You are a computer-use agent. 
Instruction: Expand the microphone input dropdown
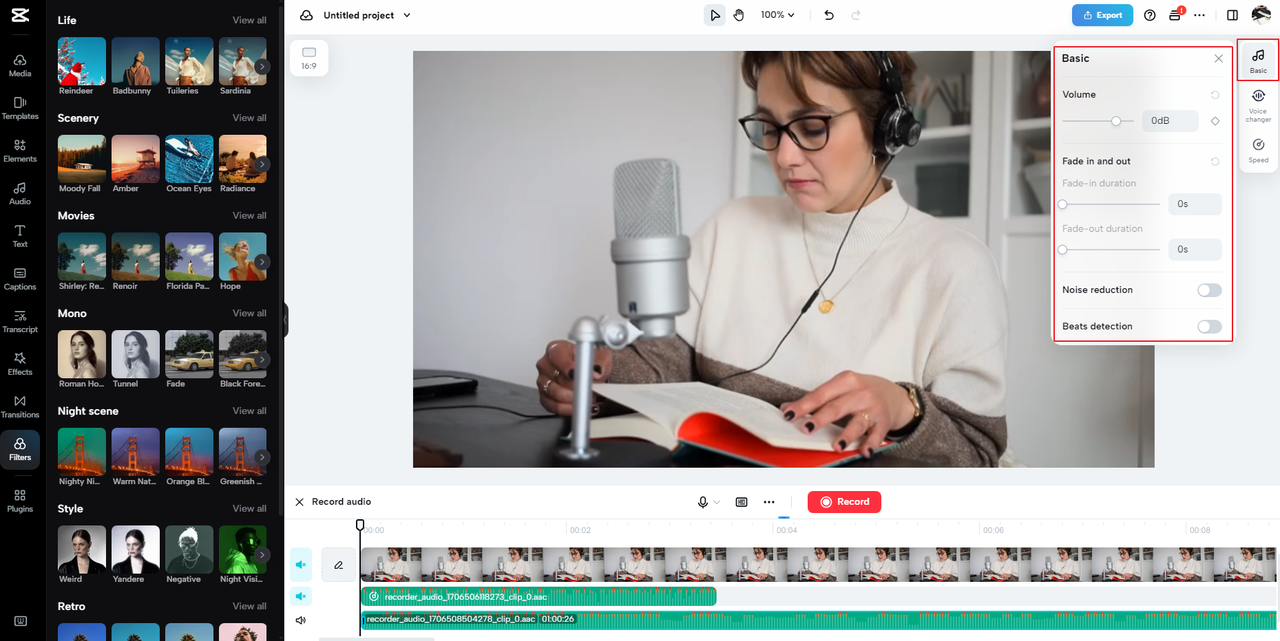[x=708, y=502]
